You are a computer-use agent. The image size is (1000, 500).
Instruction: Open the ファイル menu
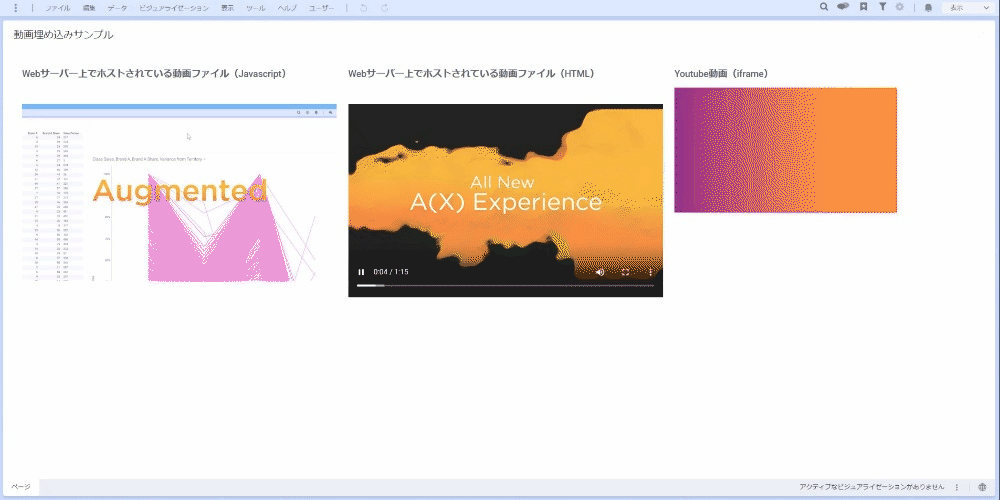tap(57, 8)
